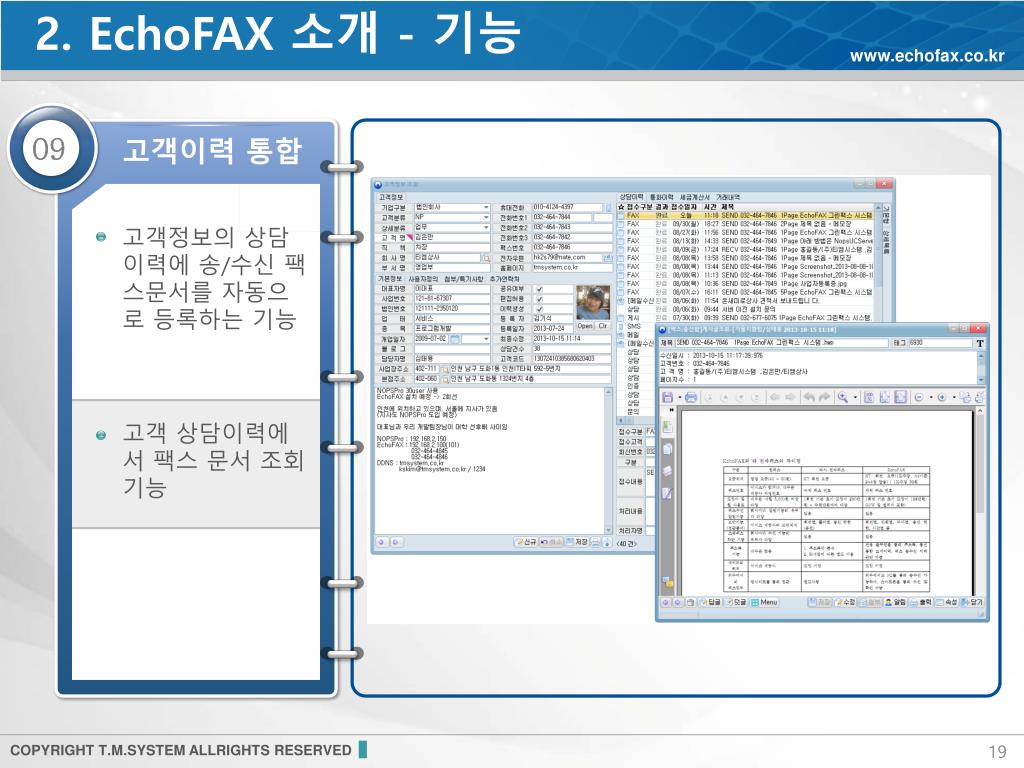Viewport: 1024px width, 768px height.
Task: Click the email send icon next to 전자우편
Action: 608,258
